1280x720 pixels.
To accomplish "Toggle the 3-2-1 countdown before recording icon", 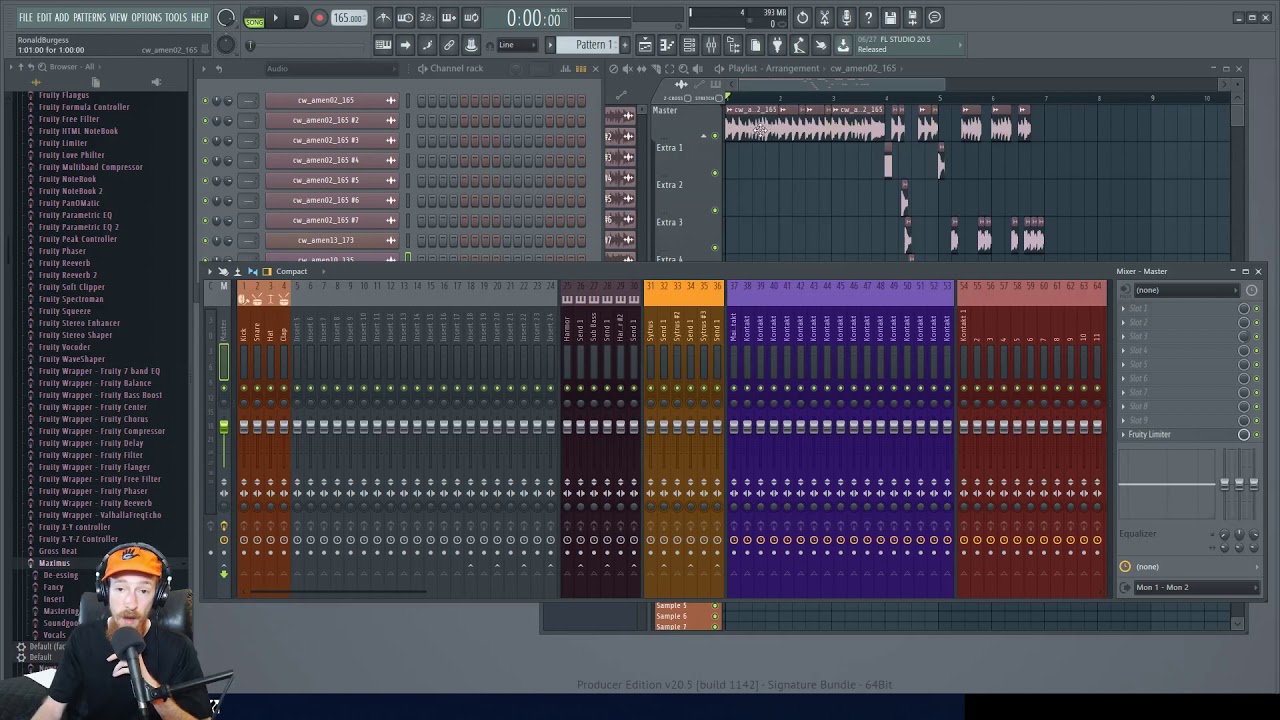I will click(x=427, y=18).
